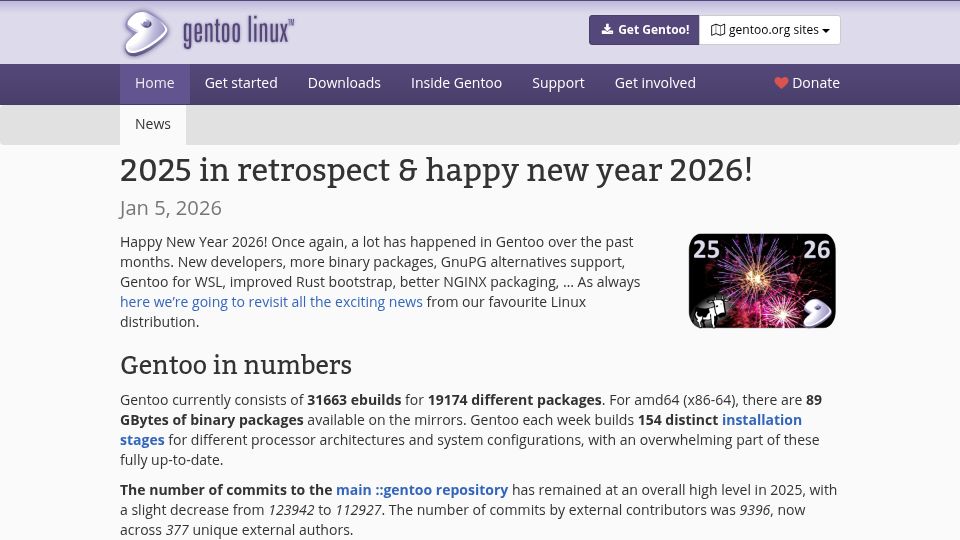
Task: Open the Home menu item
Action: click(x=155, y=83)
